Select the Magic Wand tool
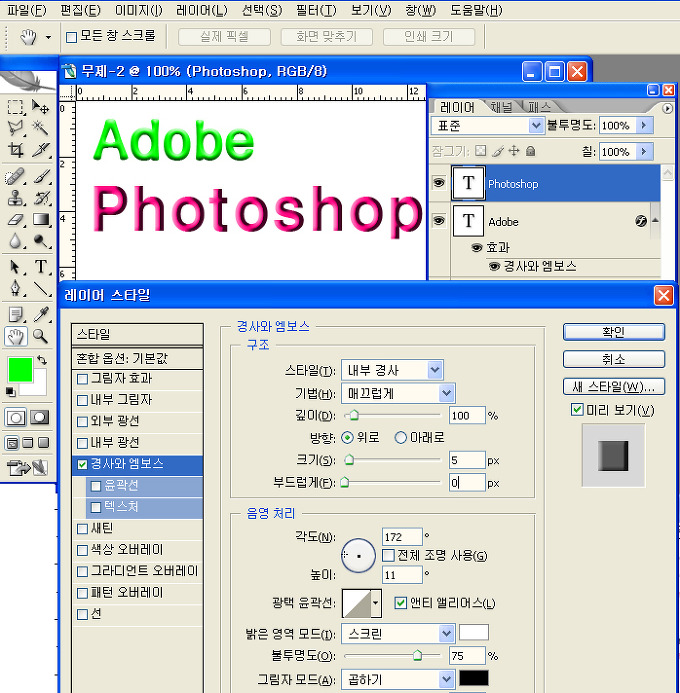Screen dimensions: 680x693 40,129
